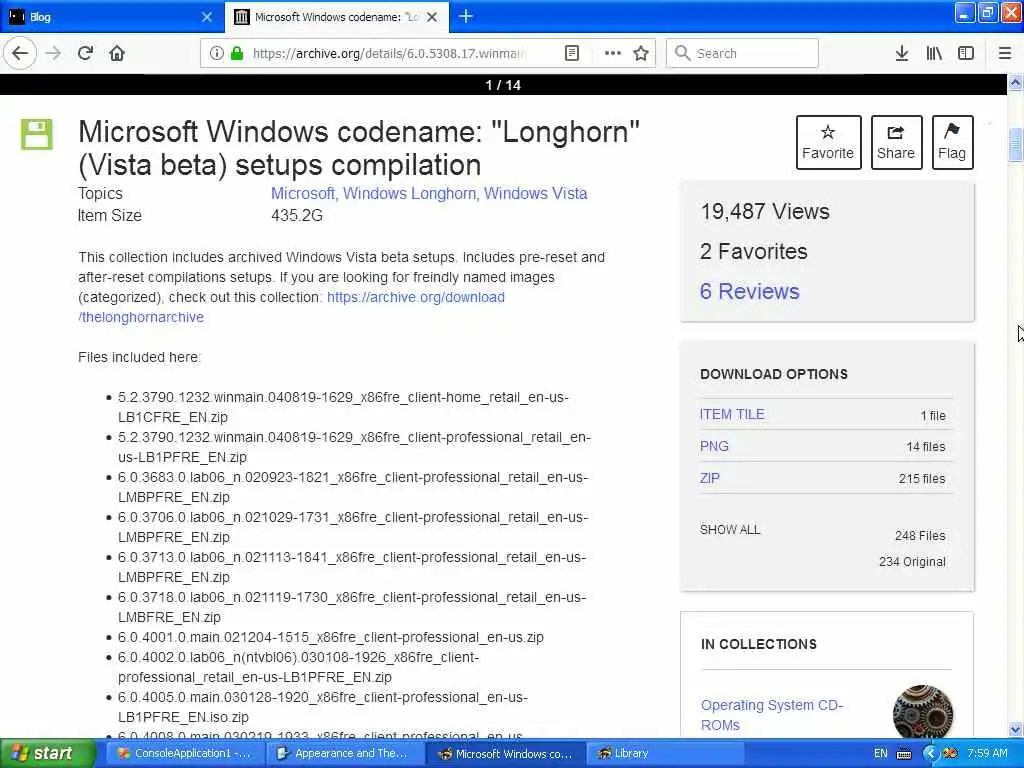Download the ITEM TILE file

click(732, 414)
